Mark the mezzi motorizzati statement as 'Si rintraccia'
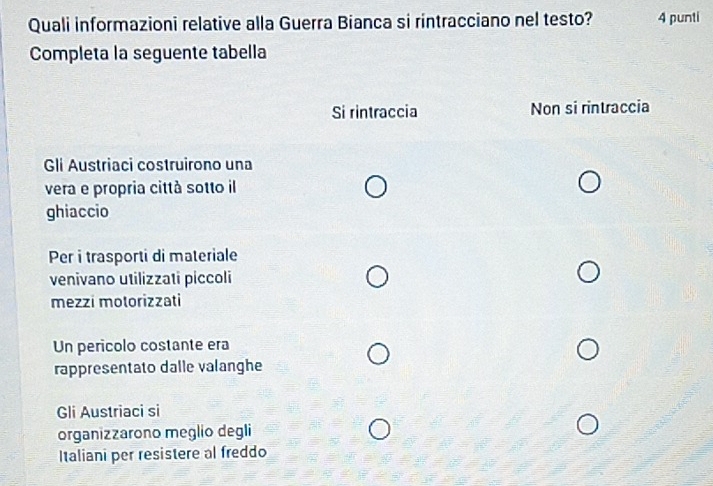 pos(376,276)
